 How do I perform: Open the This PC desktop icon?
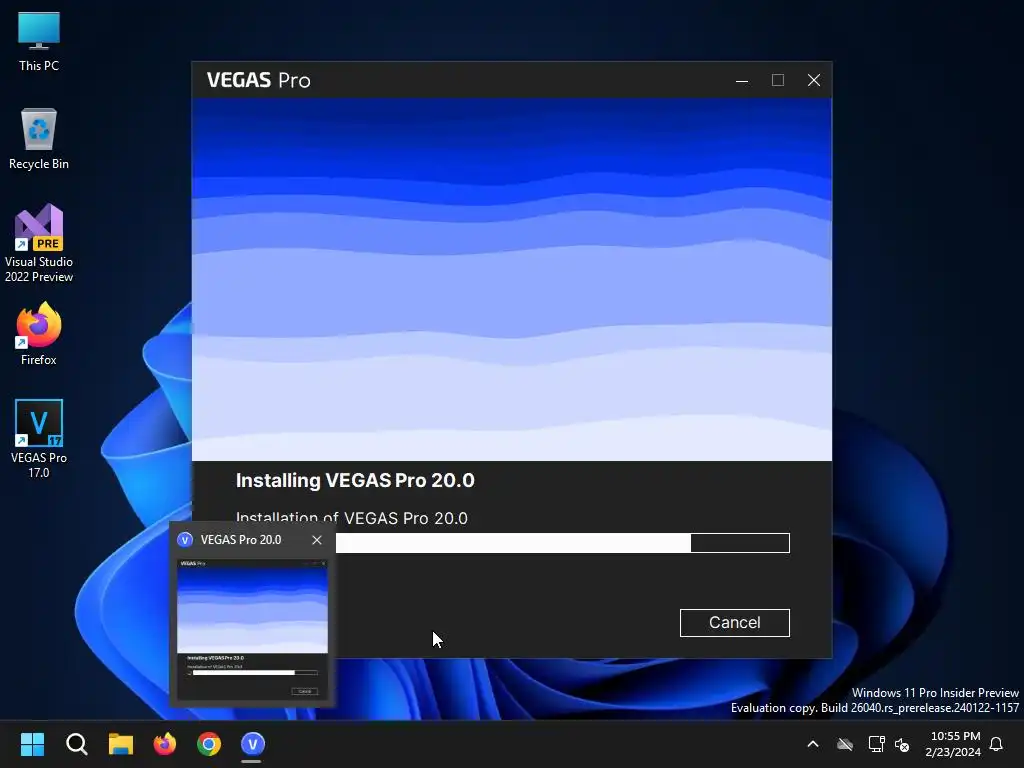39,41
